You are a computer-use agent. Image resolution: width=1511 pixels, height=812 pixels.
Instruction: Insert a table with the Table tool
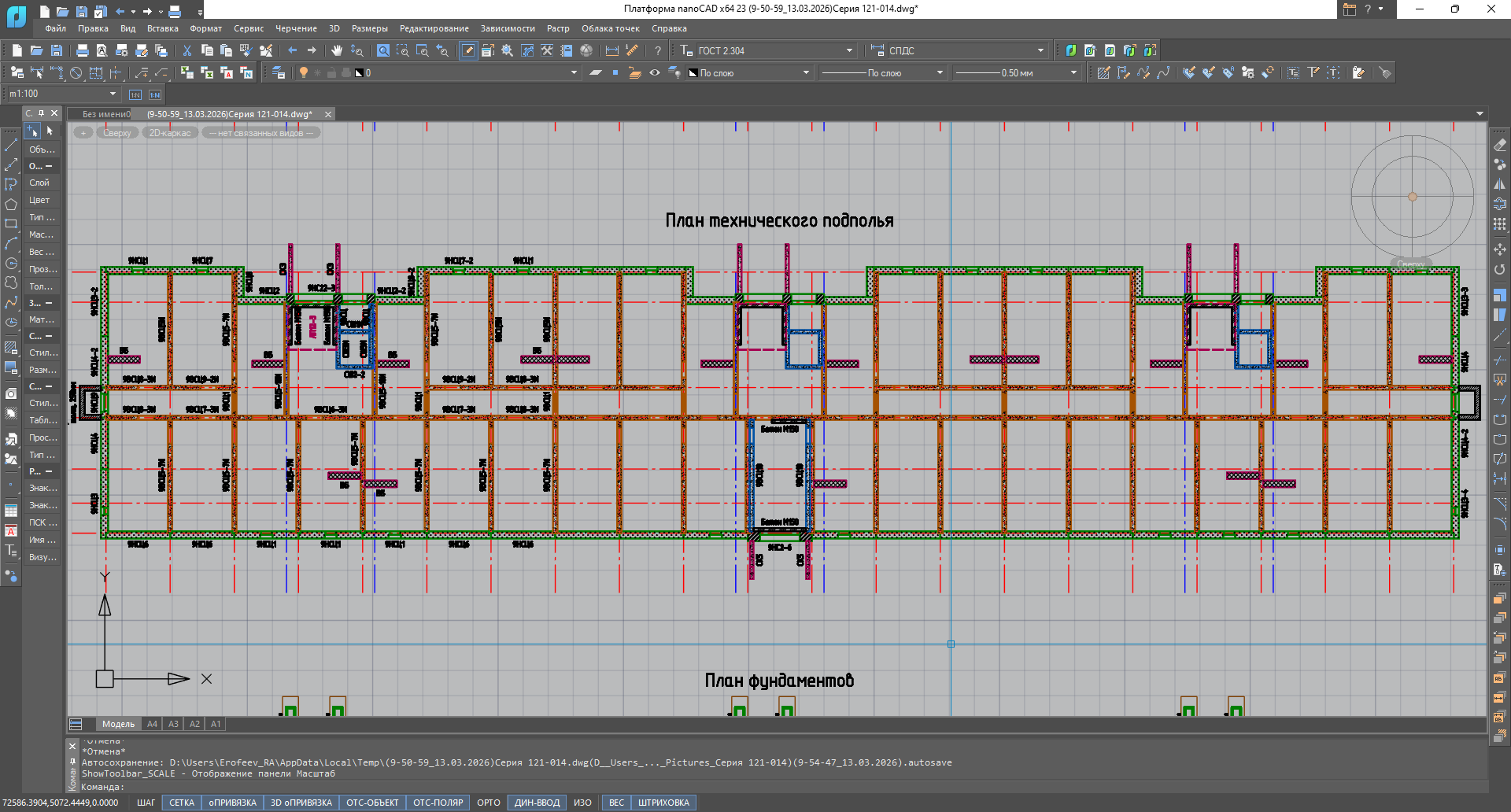11,511
